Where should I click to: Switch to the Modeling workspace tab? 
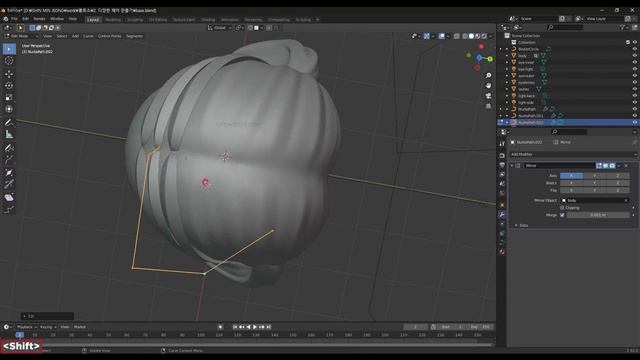click(113, 20)
